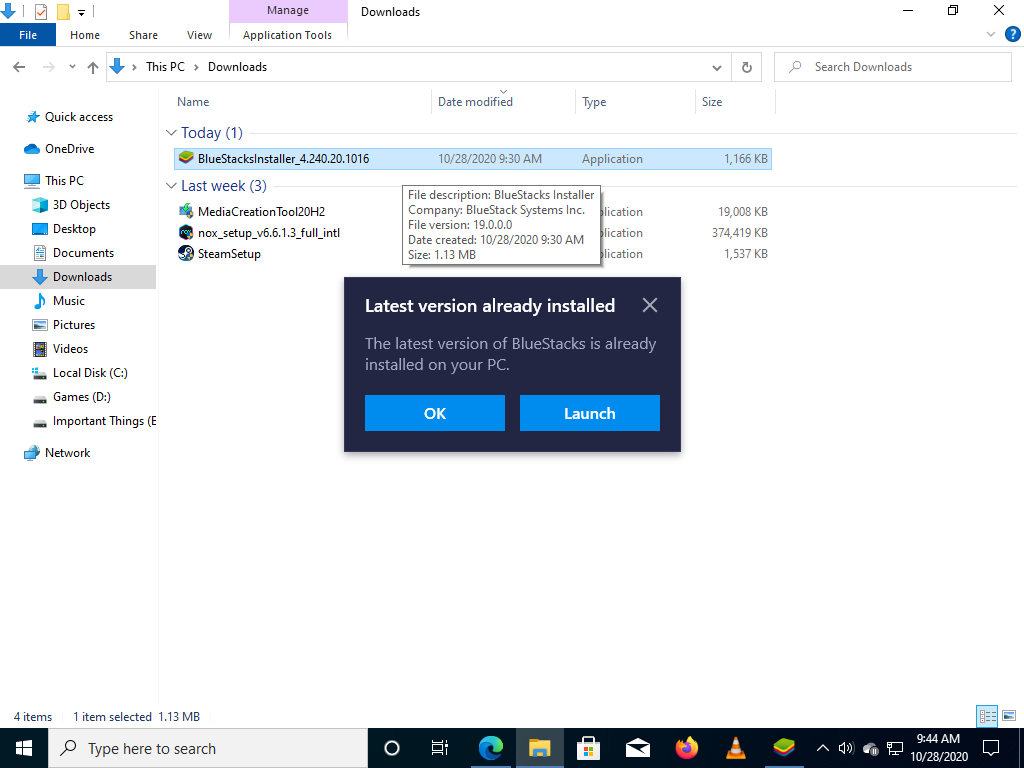This screenshot has width=1024, height=768.
Task: Click the volume speaker tray icon
Action: coord(846,748)
